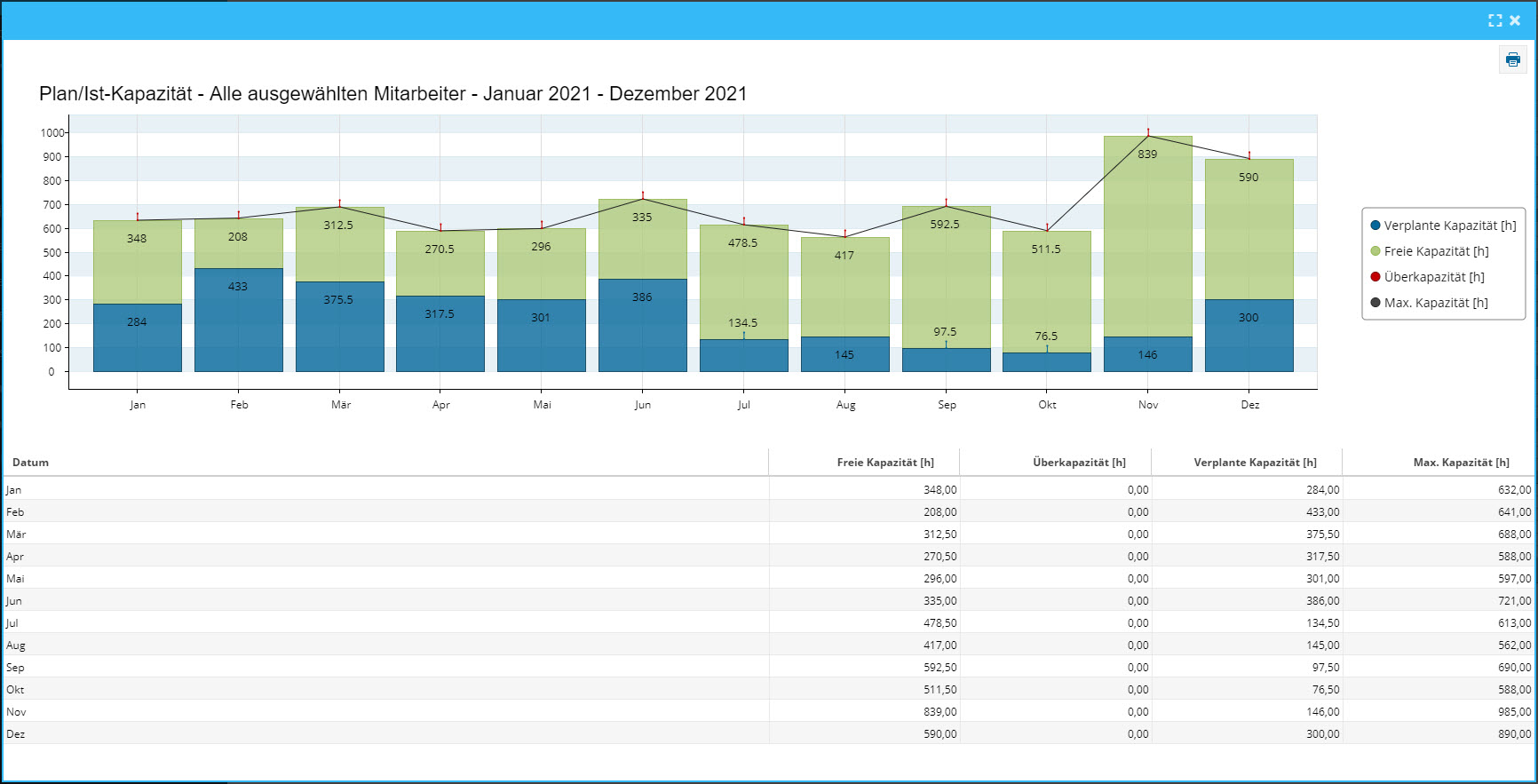
Task: Select the Sep row in the table
Action: click(769, 667)
